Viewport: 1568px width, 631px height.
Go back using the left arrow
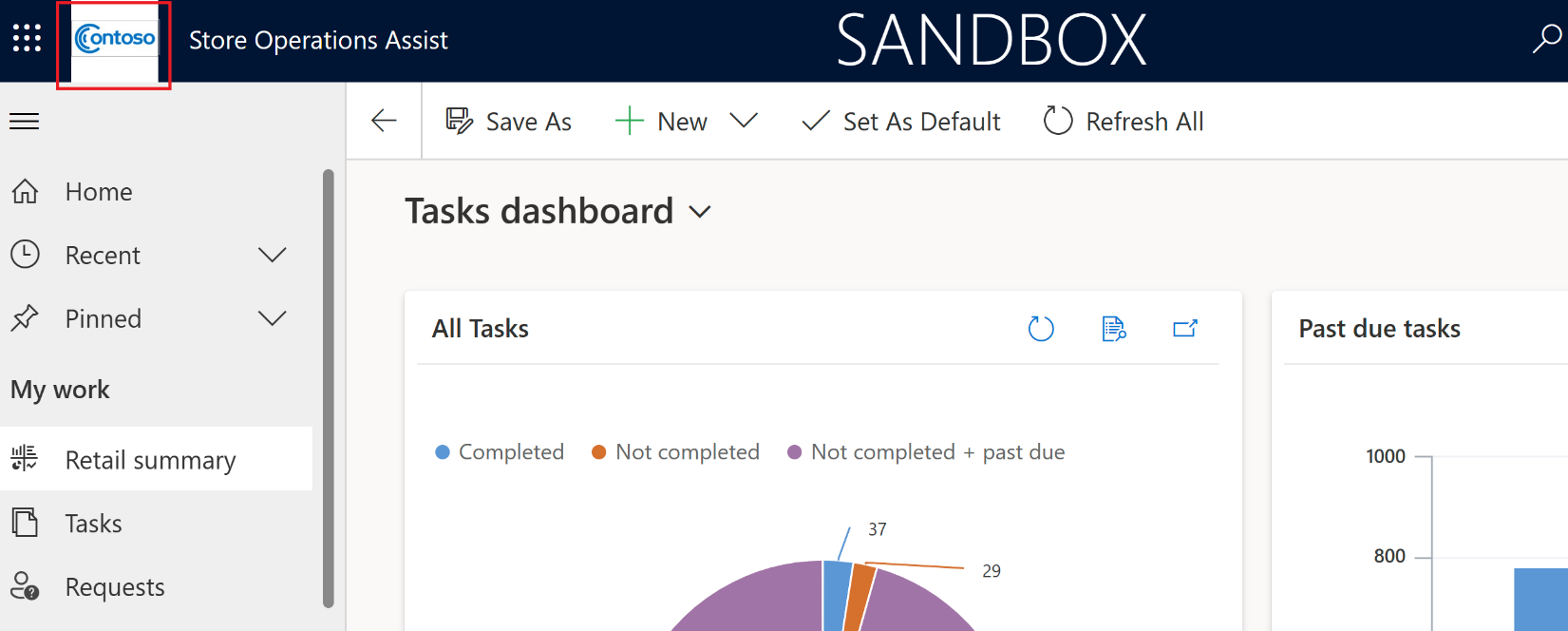(384, 121)
